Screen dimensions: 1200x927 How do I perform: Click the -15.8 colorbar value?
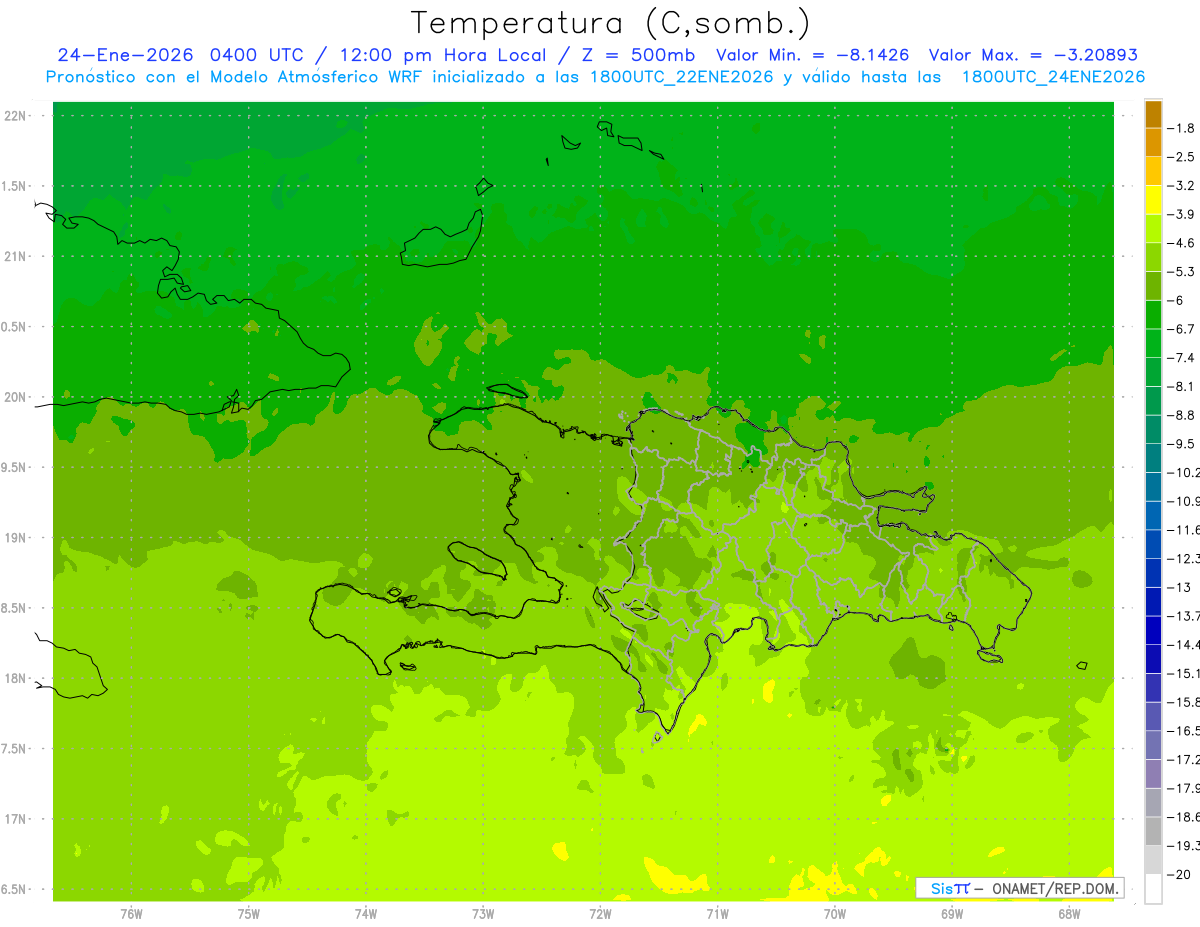pyautogui.click(x=1183, y=702)
